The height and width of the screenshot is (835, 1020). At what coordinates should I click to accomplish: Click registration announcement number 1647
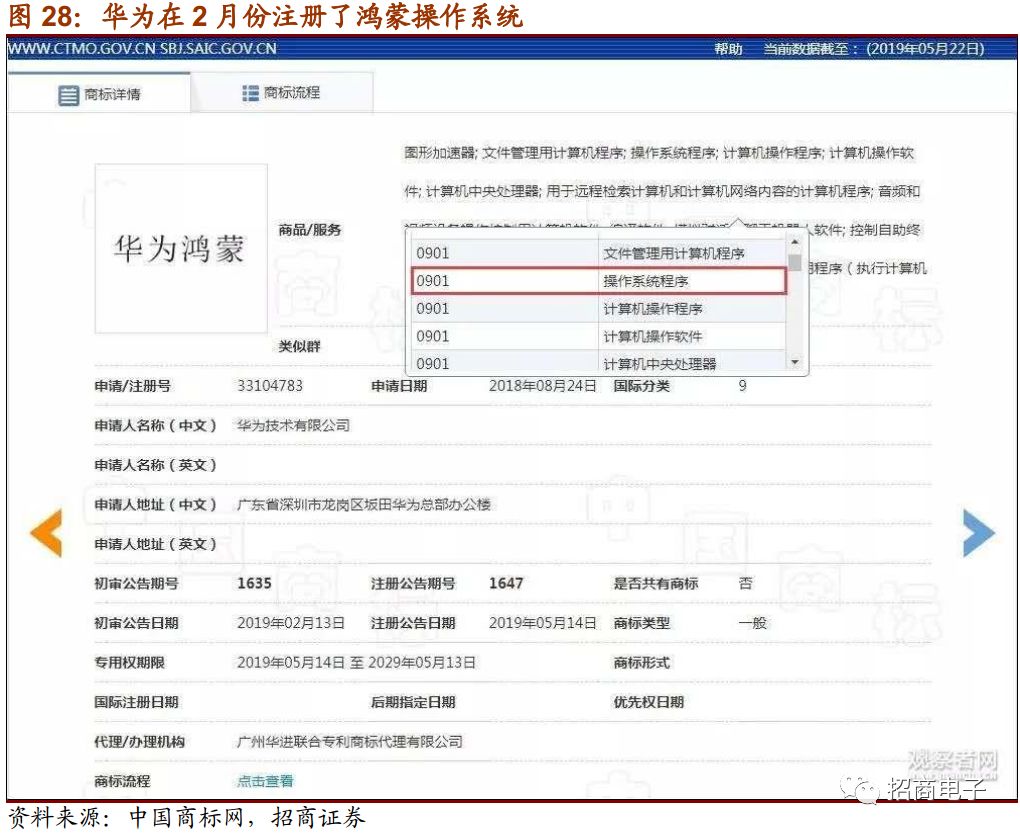[506, 583]
